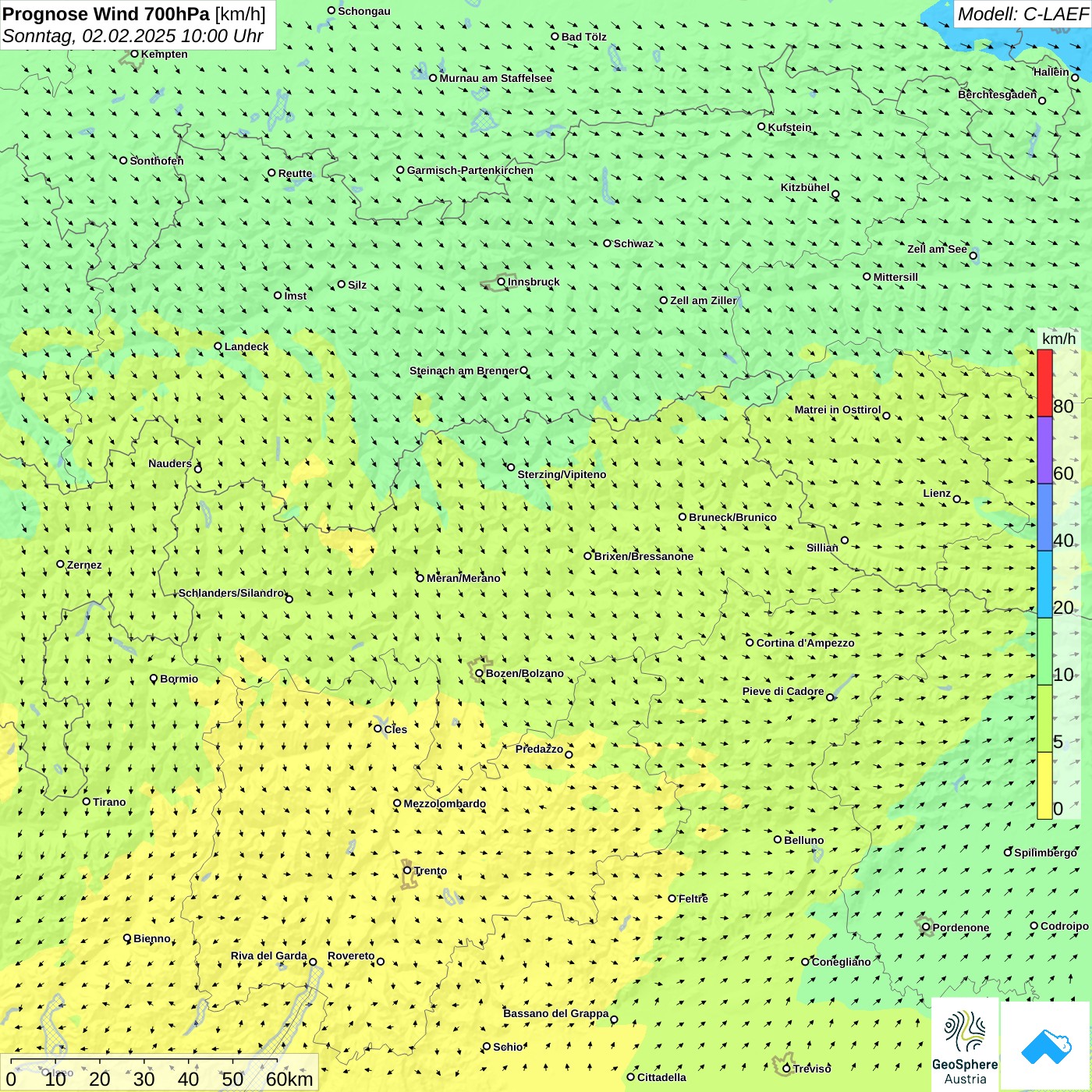The width and height of the screenshot is (1092, 1092).
Task: Click the Bormio city label
Action: click(179, 679)
